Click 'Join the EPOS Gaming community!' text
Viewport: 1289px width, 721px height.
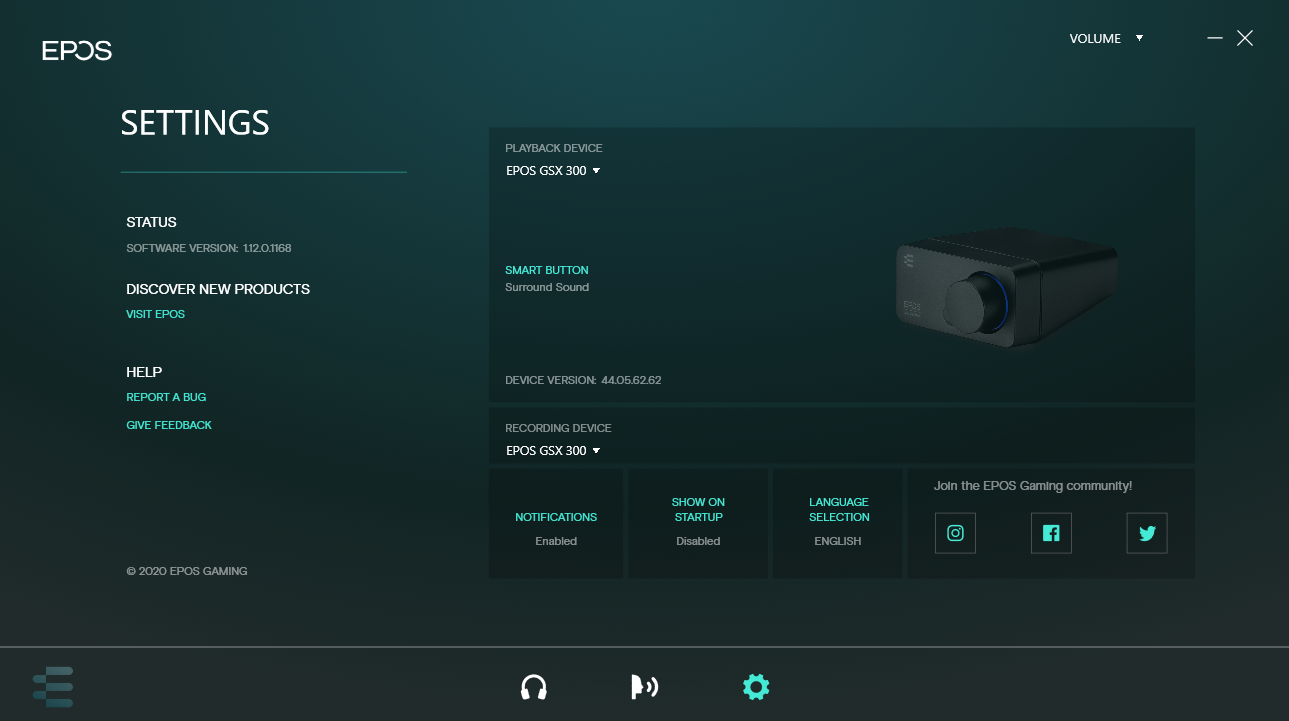pos(1033,486)
